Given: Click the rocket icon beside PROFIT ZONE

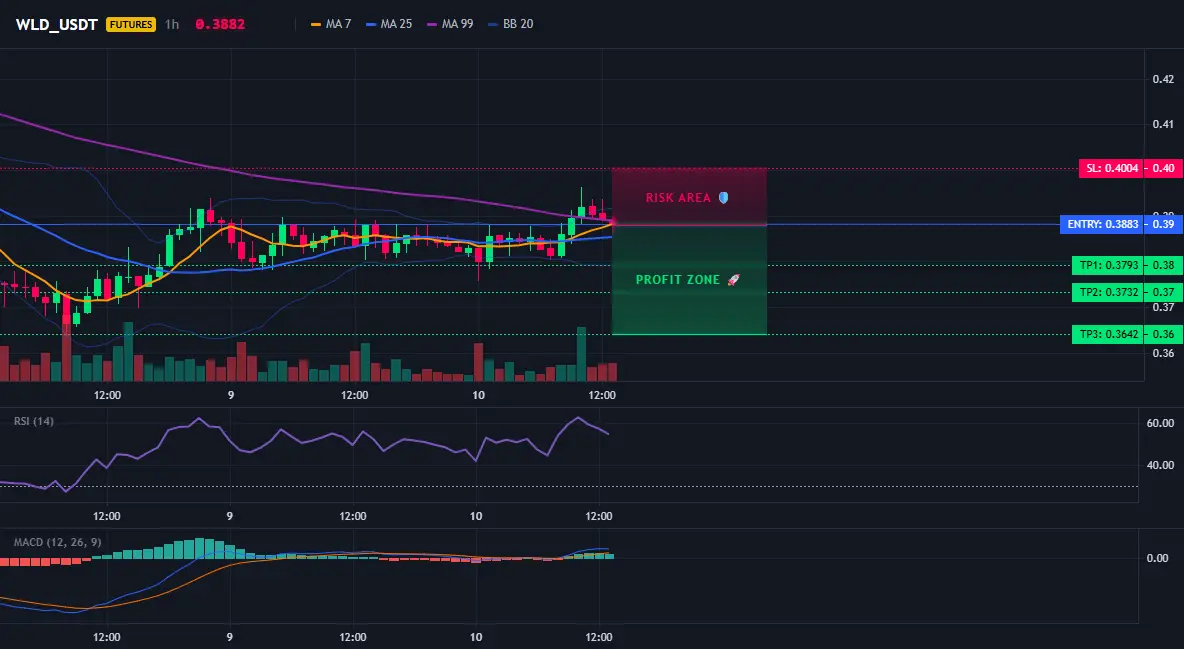Looking at the screenshot, I should [733, 280].
